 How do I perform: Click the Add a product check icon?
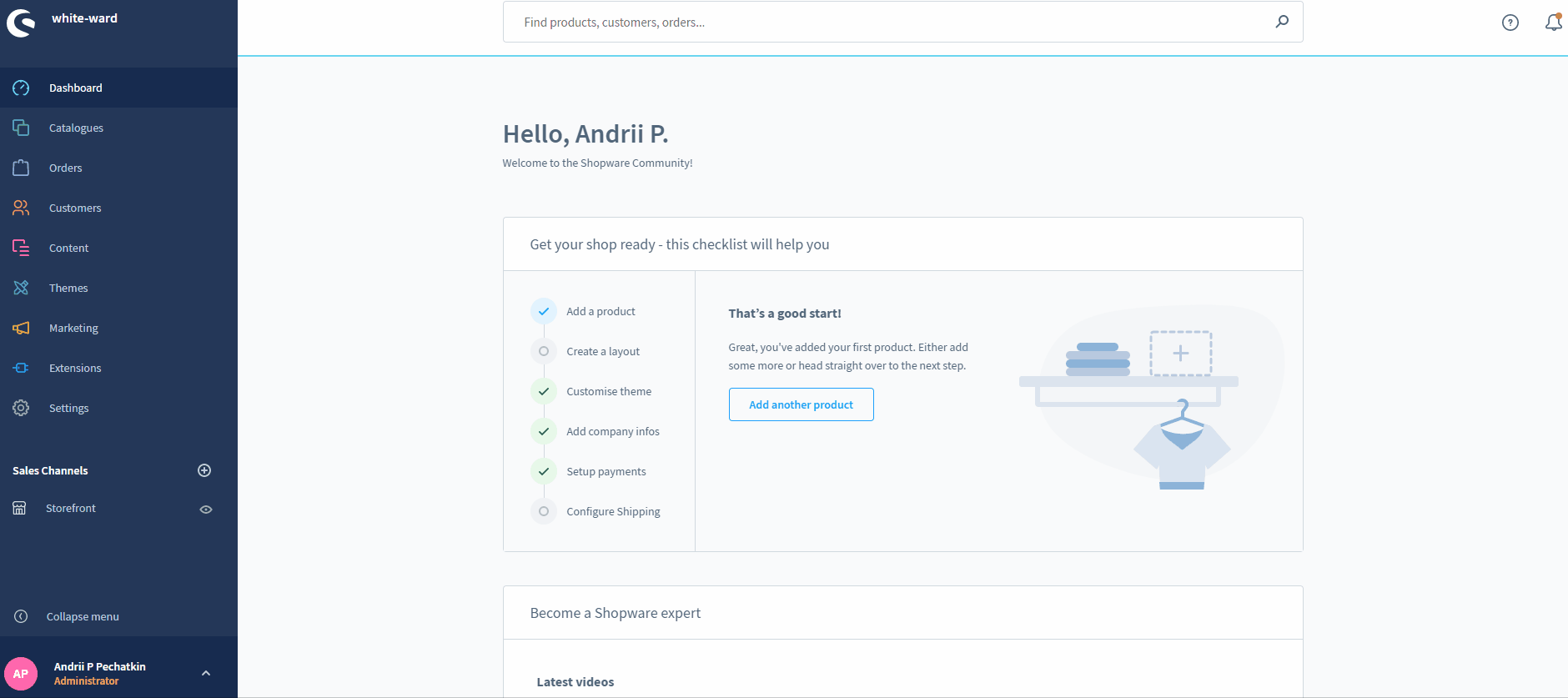544,311
